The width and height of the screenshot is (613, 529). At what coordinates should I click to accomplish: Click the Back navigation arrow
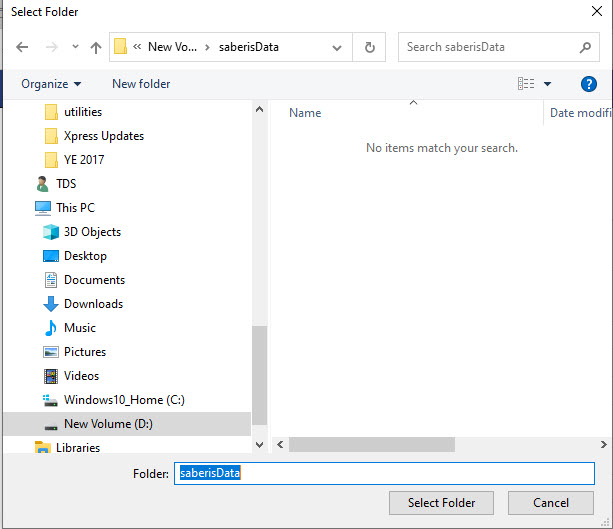pos(23,47)
